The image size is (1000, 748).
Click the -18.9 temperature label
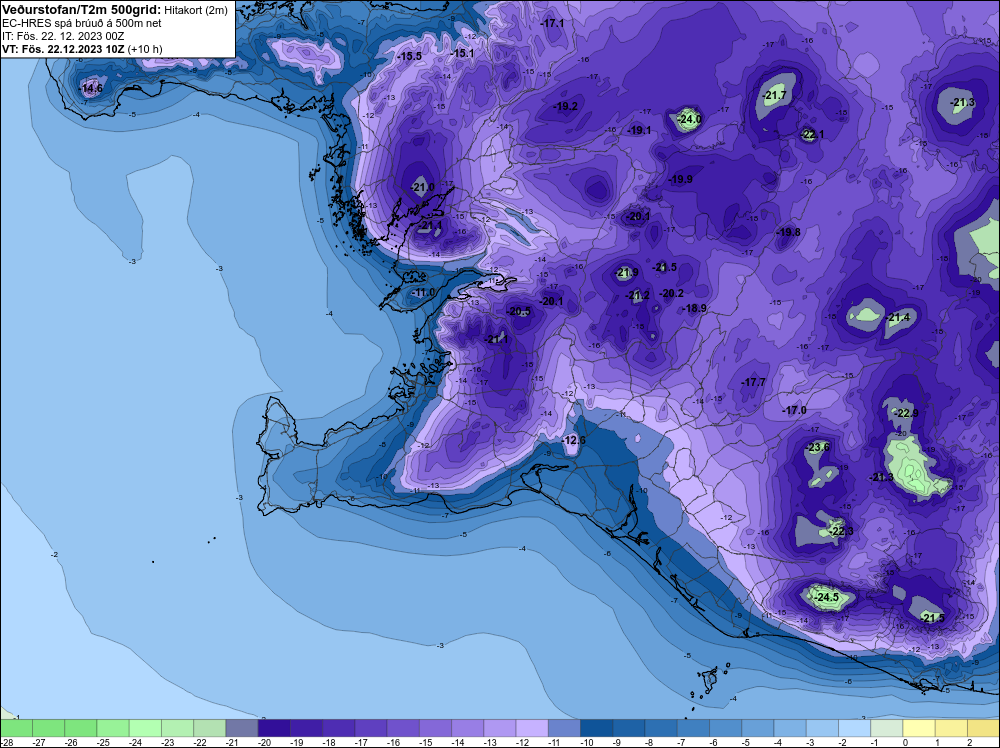[x=695, y=308]
